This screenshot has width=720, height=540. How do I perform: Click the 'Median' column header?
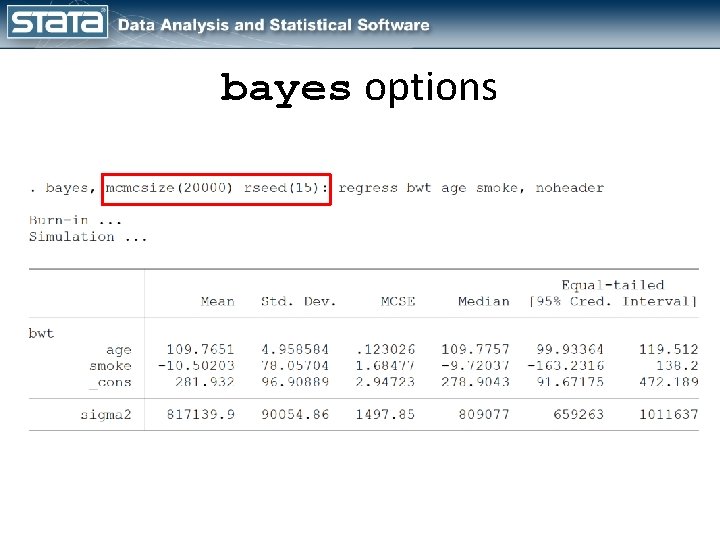484,302
